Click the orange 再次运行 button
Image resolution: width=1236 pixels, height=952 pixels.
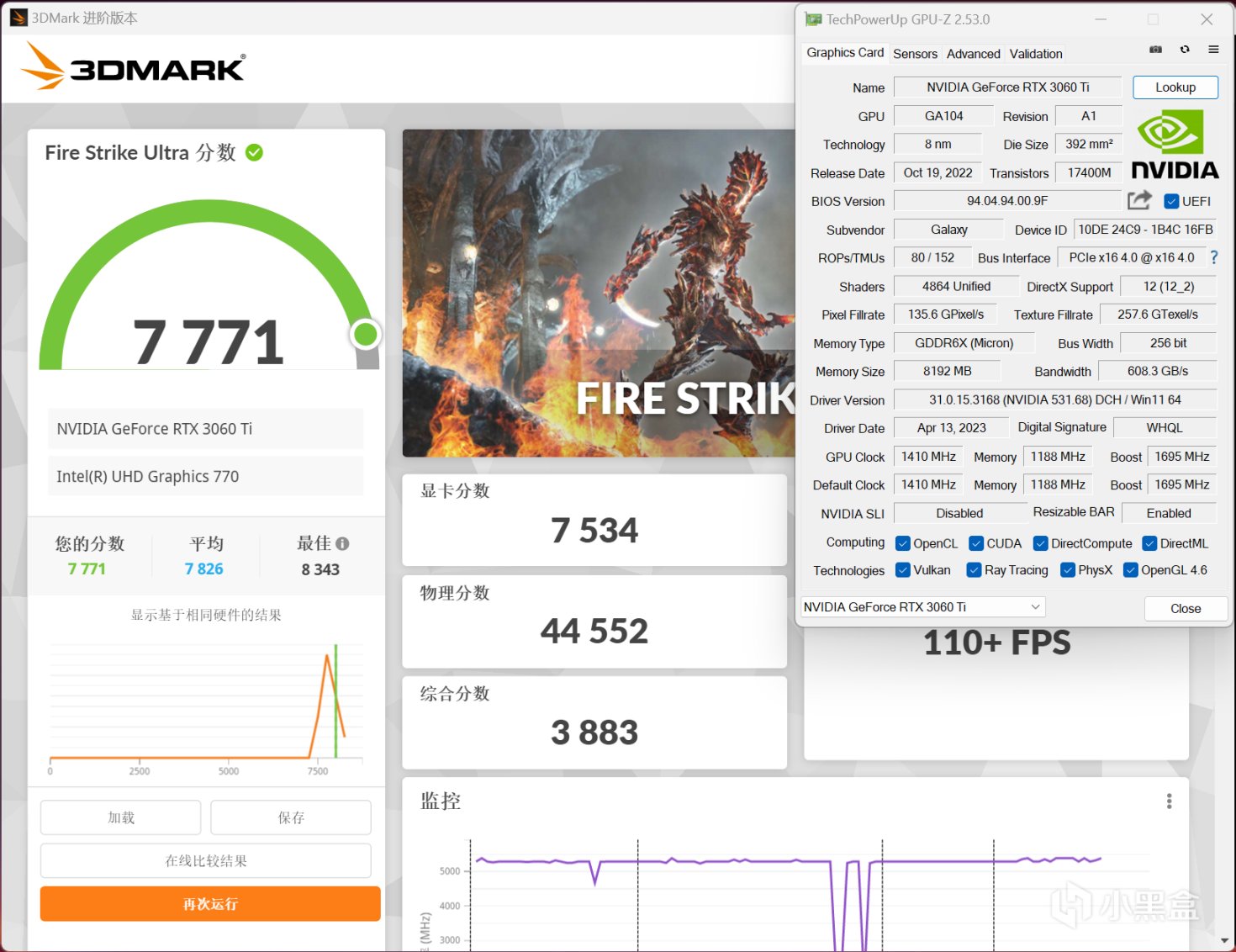pyautogui.click(x=210, y=904)
